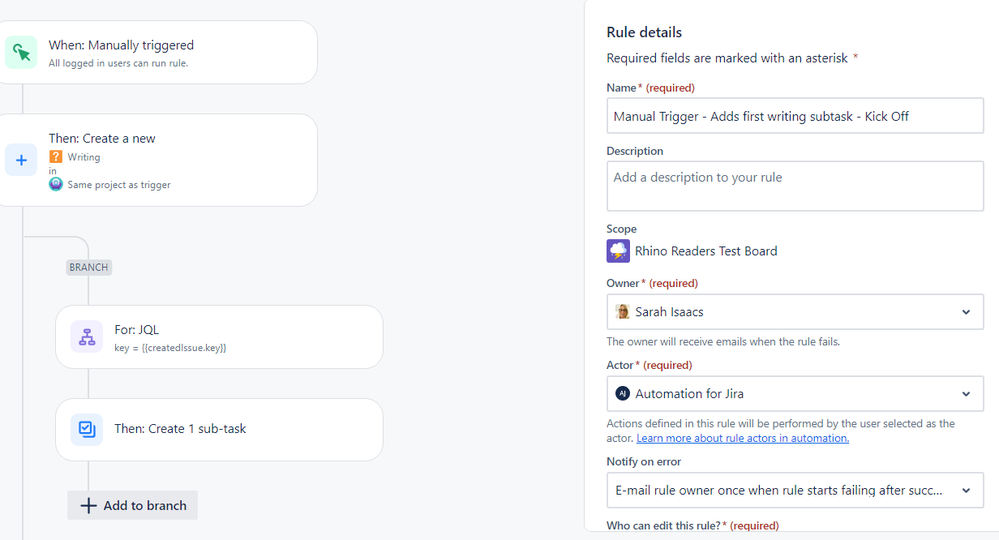Image resolution: width=999 pixels, height=540 pixels.
Task: Click the blue plus create-issue icon
Action: [x=21, y=160]
